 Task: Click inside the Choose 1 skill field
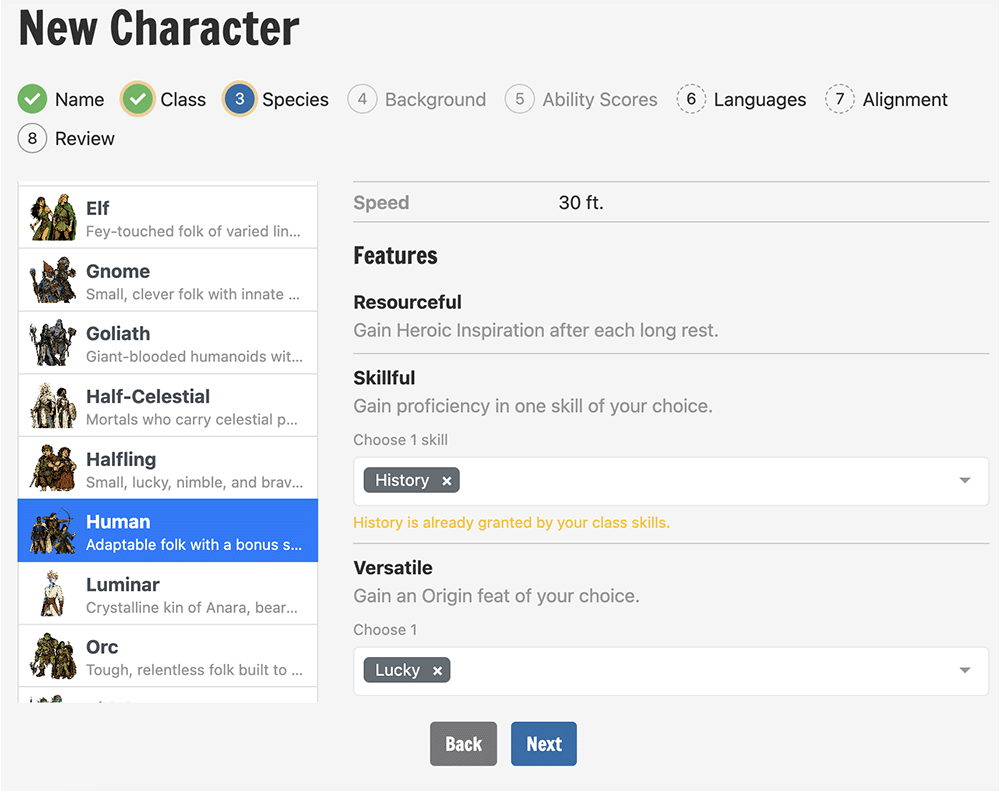(671, 481)
